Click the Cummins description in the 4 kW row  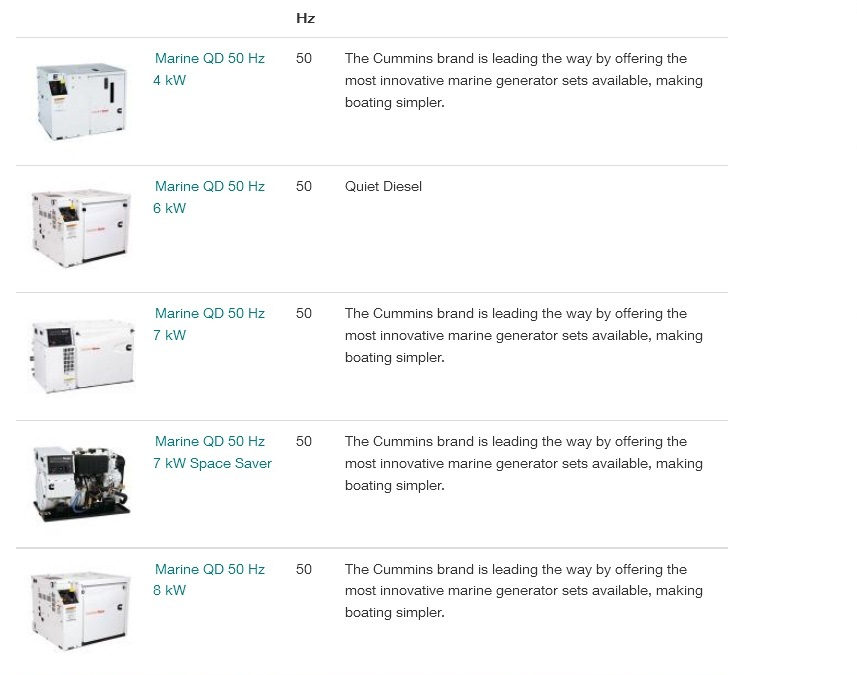(524, 80)
